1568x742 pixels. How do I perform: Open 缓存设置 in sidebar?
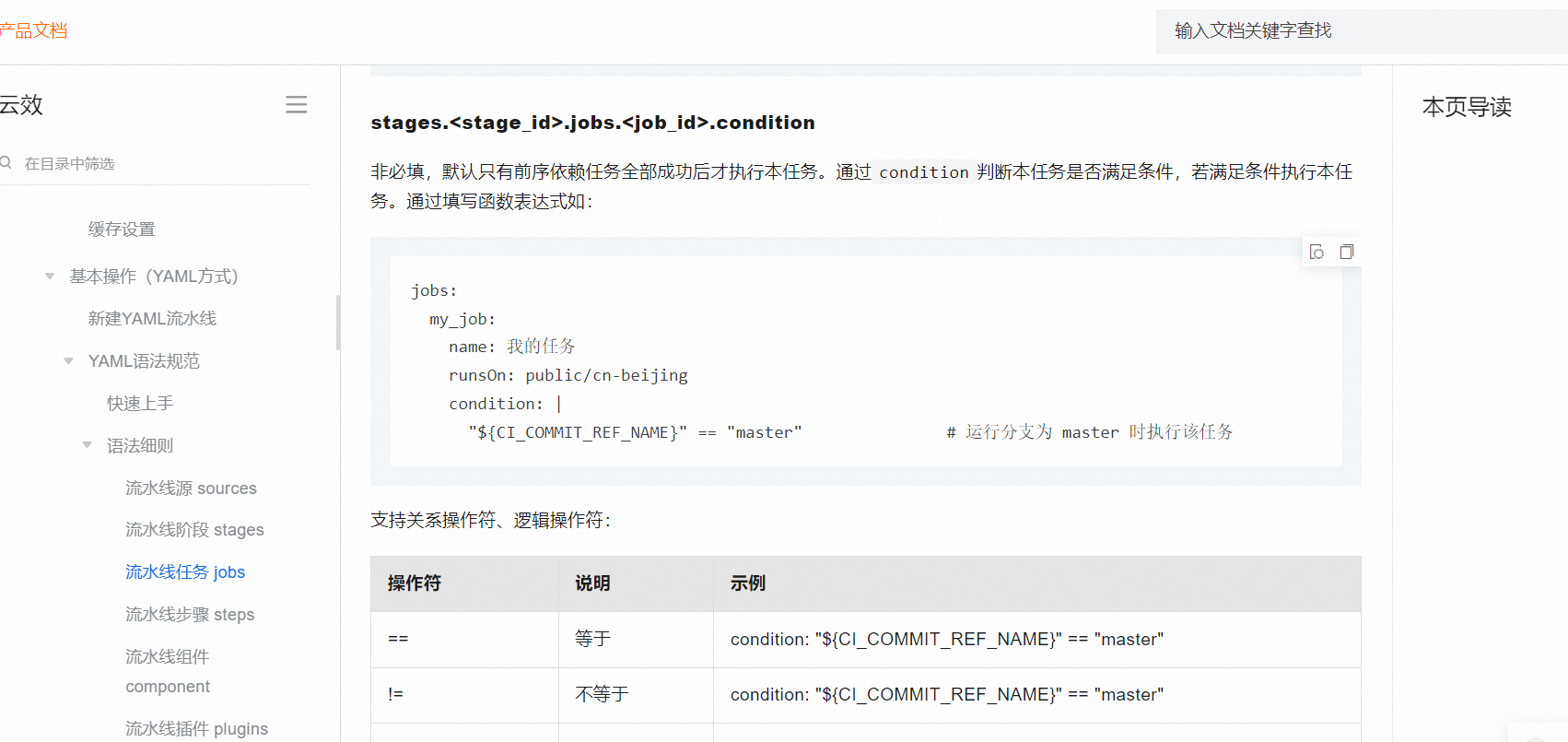pyautogui.click(x=122, y=230)
